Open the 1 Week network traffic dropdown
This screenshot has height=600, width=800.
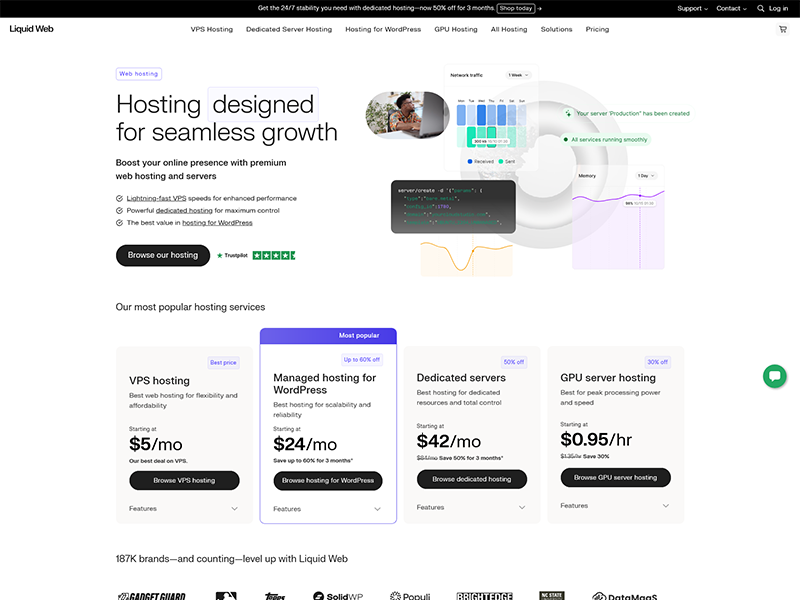[518, 75]
